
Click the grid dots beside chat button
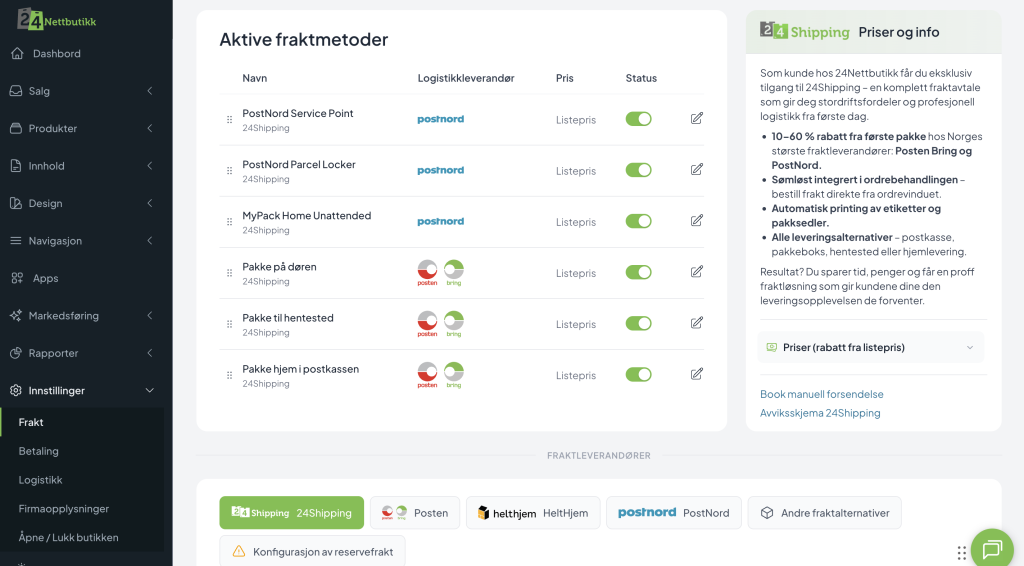click(x=961, y=553)
